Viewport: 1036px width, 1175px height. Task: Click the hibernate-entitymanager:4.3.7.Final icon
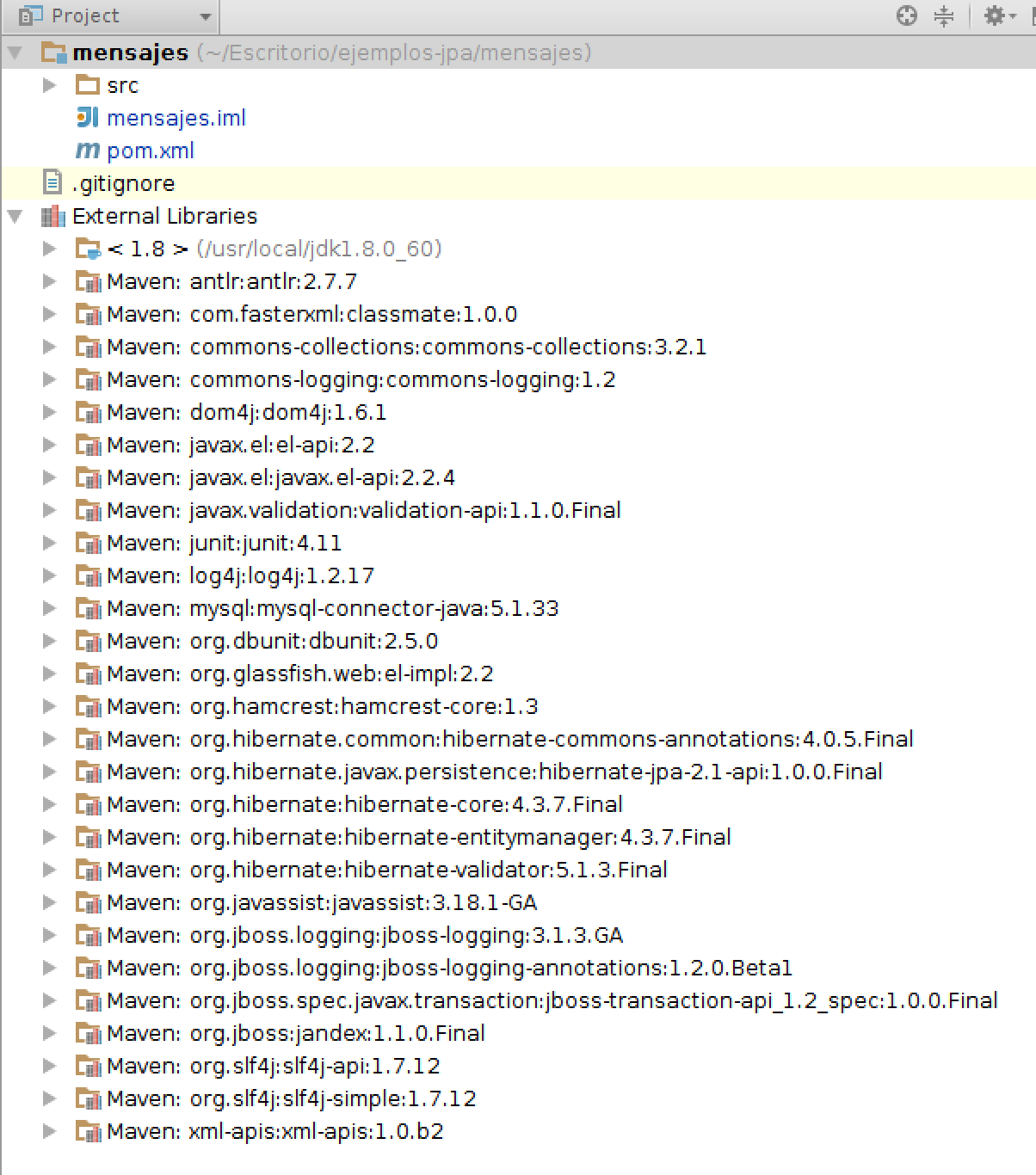point(88,837)
